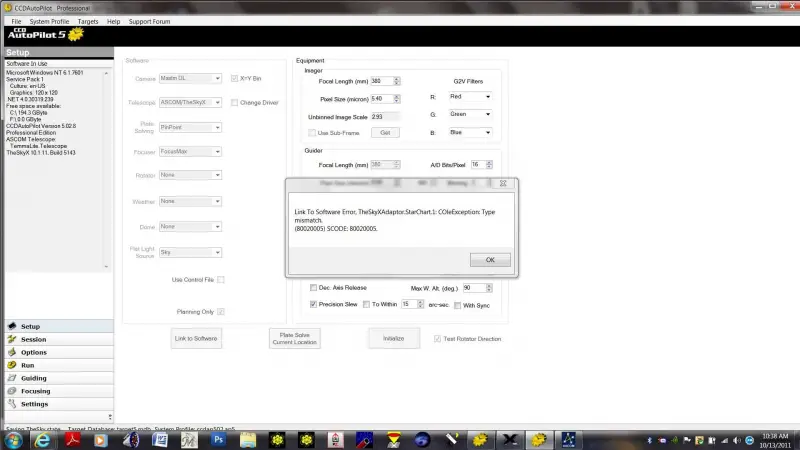Open the File menu
800x450 pixels.
click(16, 21)
